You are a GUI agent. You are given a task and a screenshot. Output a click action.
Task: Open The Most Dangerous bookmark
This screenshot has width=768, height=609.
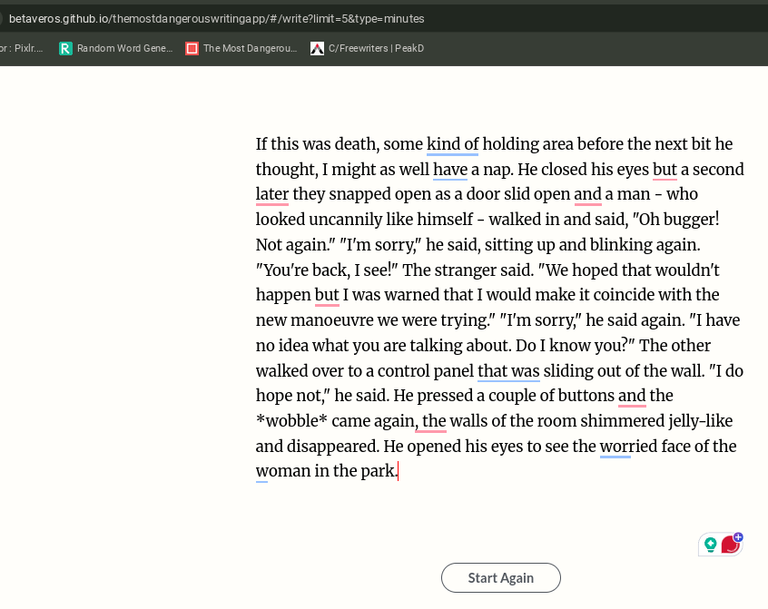coord(241,48)
